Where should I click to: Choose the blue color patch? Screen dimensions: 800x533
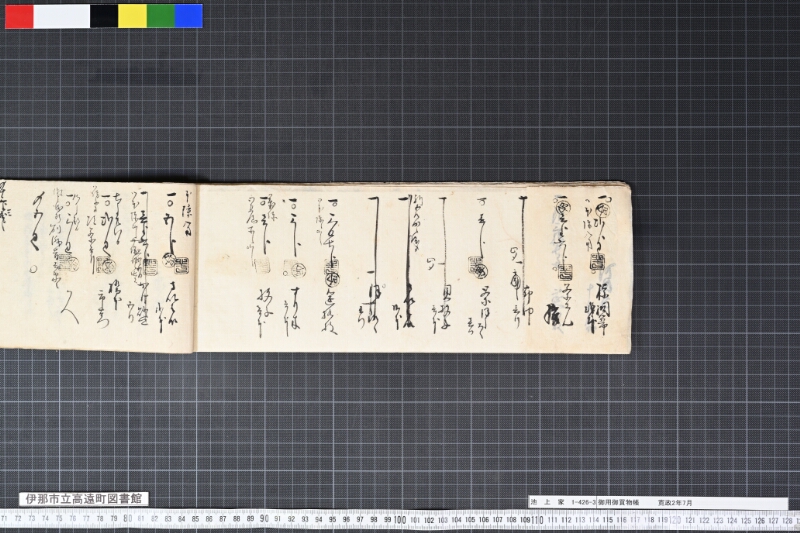(x=189, y=16)
